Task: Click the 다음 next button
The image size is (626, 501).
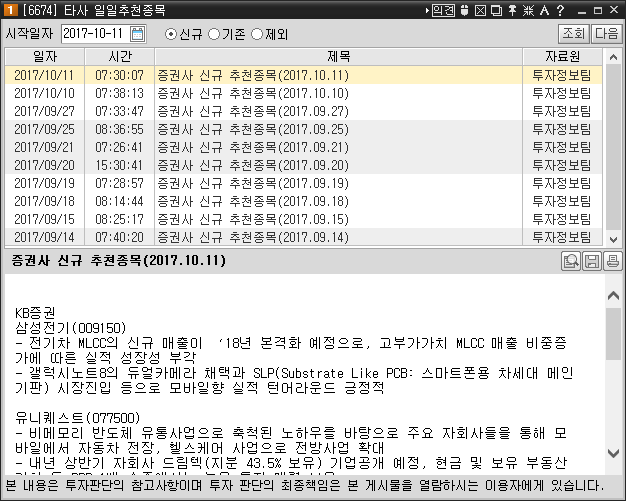Action: 606,34
